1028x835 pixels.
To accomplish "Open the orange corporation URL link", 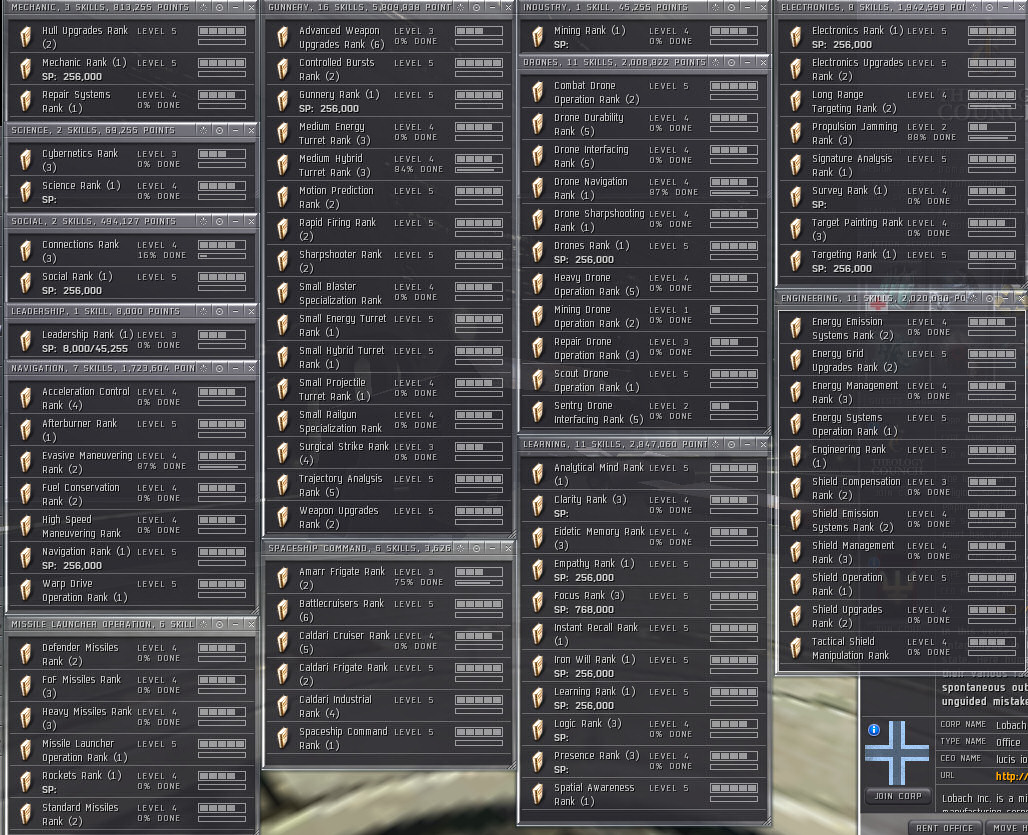I will (x=1011, y=776).
